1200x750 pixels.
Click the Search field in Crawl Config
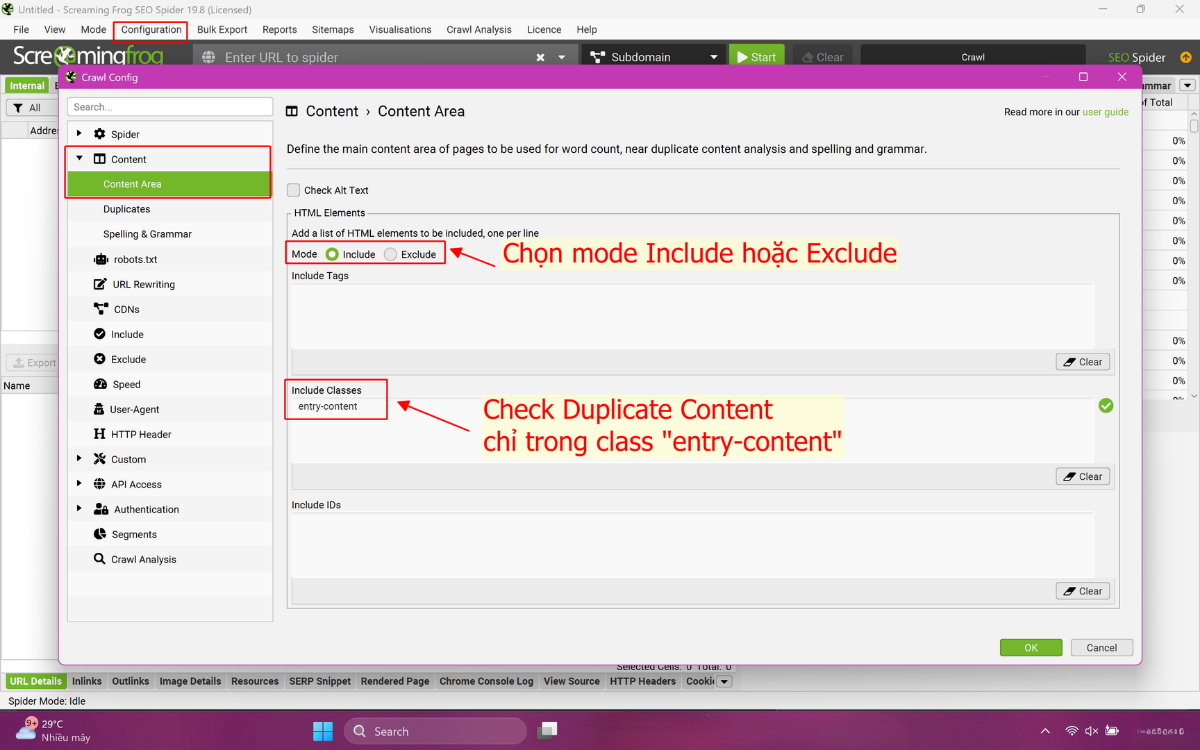point(170,106)
